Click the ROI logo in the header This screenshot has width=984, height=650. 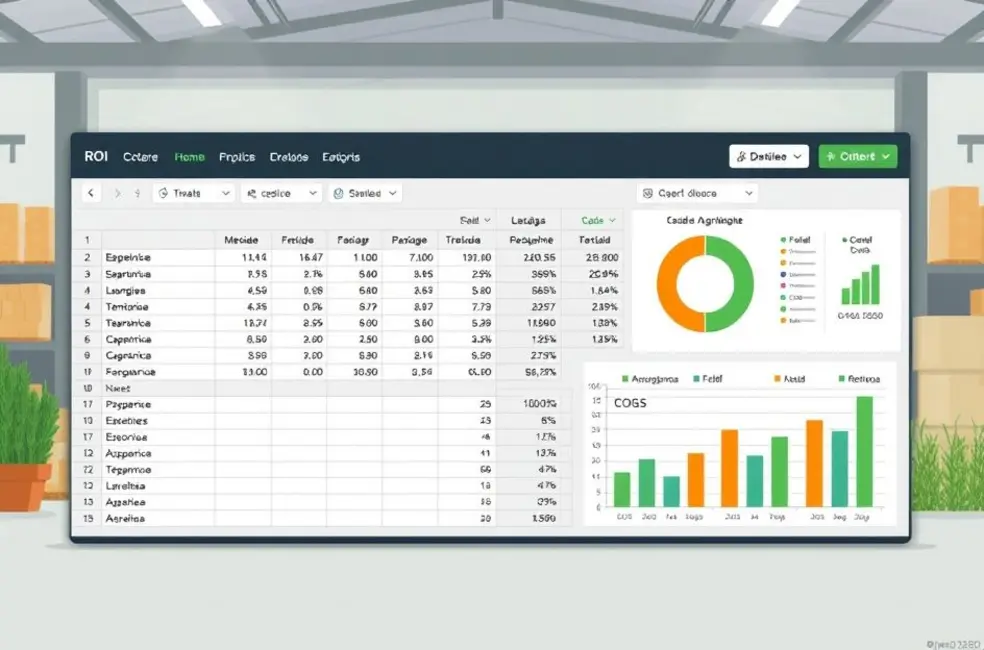coord(96,157)
